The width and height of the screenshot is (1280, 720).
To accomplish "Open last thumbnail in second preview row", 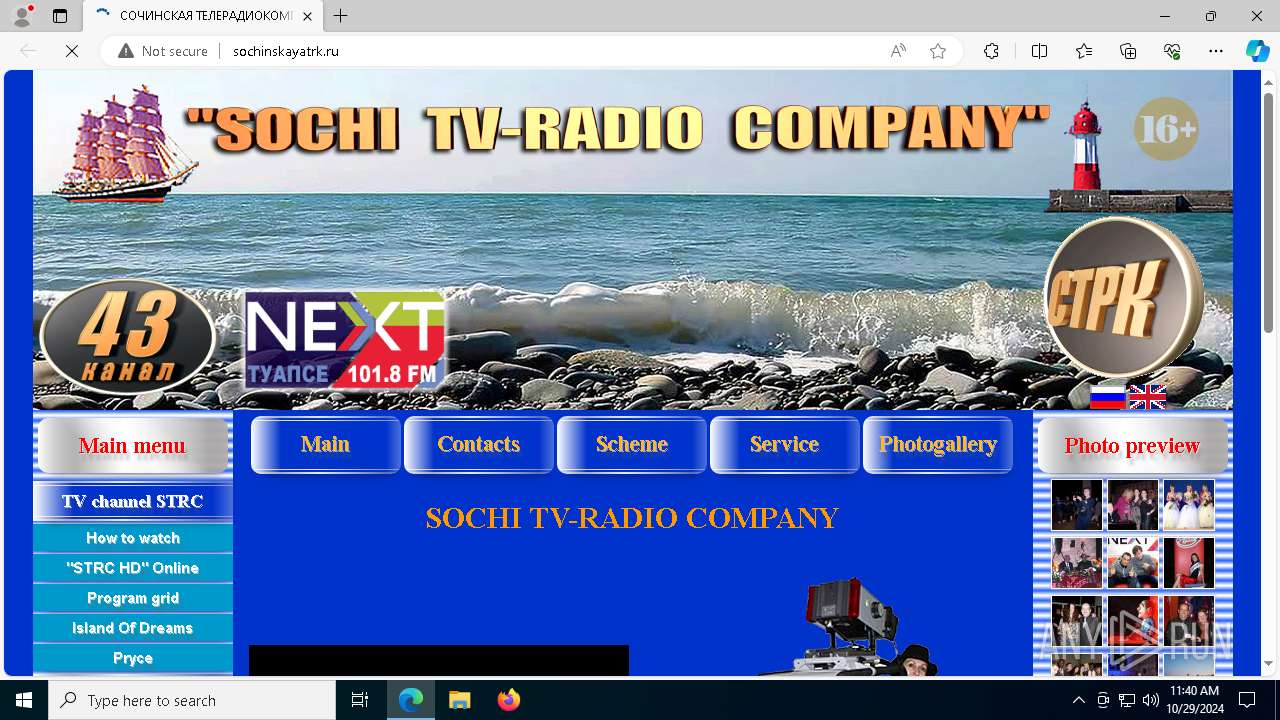I will pos(1189,563).
